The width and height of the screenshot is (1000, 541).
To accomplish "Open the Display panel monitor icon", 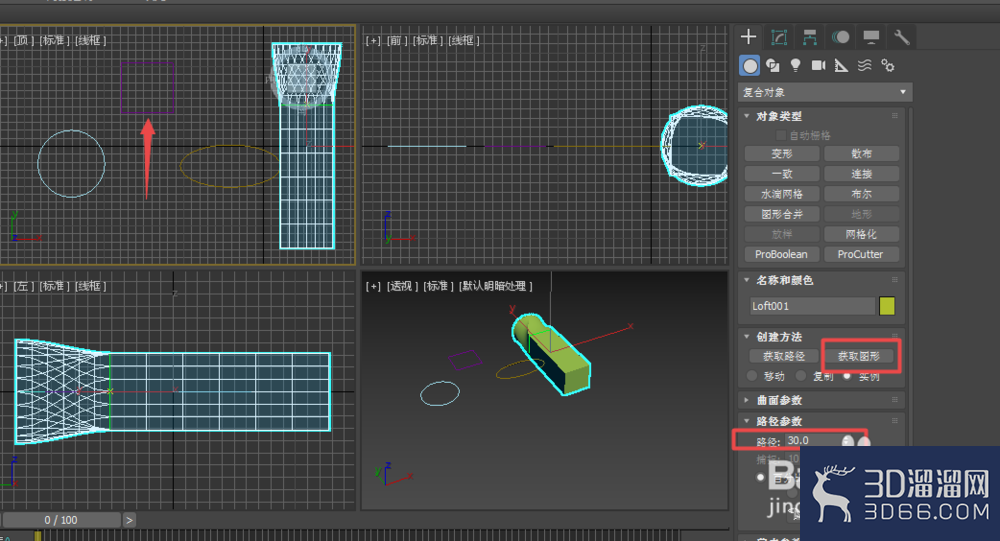I will (x=871, y=37).
